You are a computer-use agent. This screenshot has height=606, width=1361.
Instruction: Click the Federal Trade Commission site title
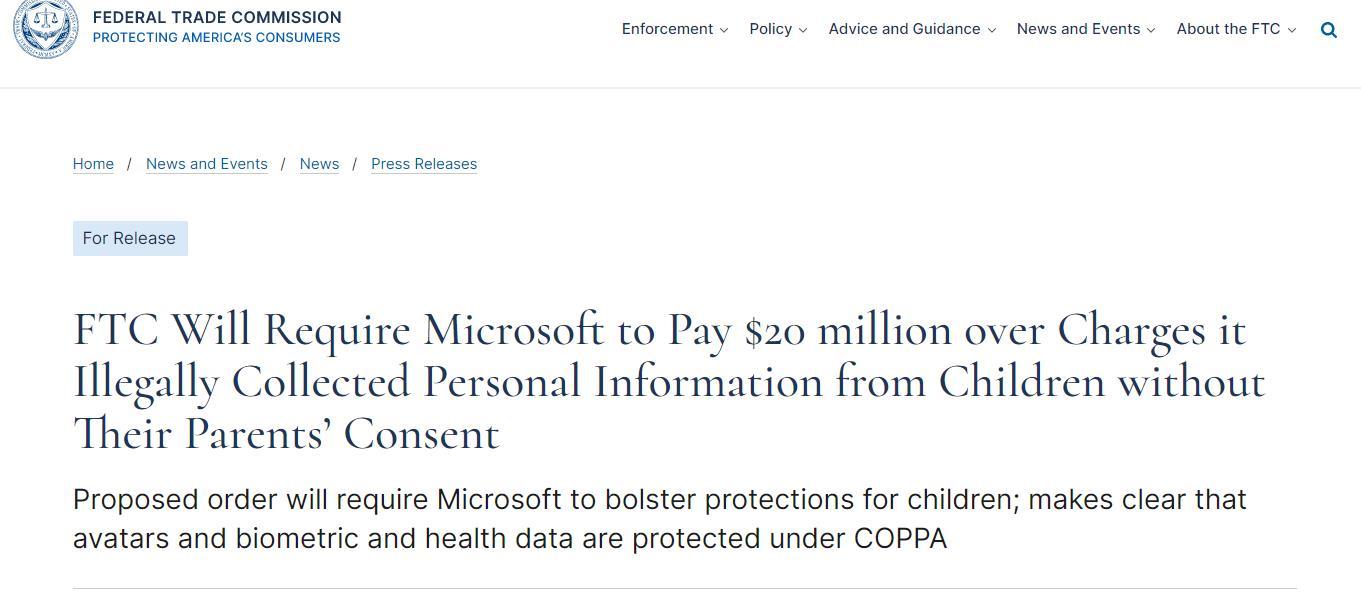point(217,17)
